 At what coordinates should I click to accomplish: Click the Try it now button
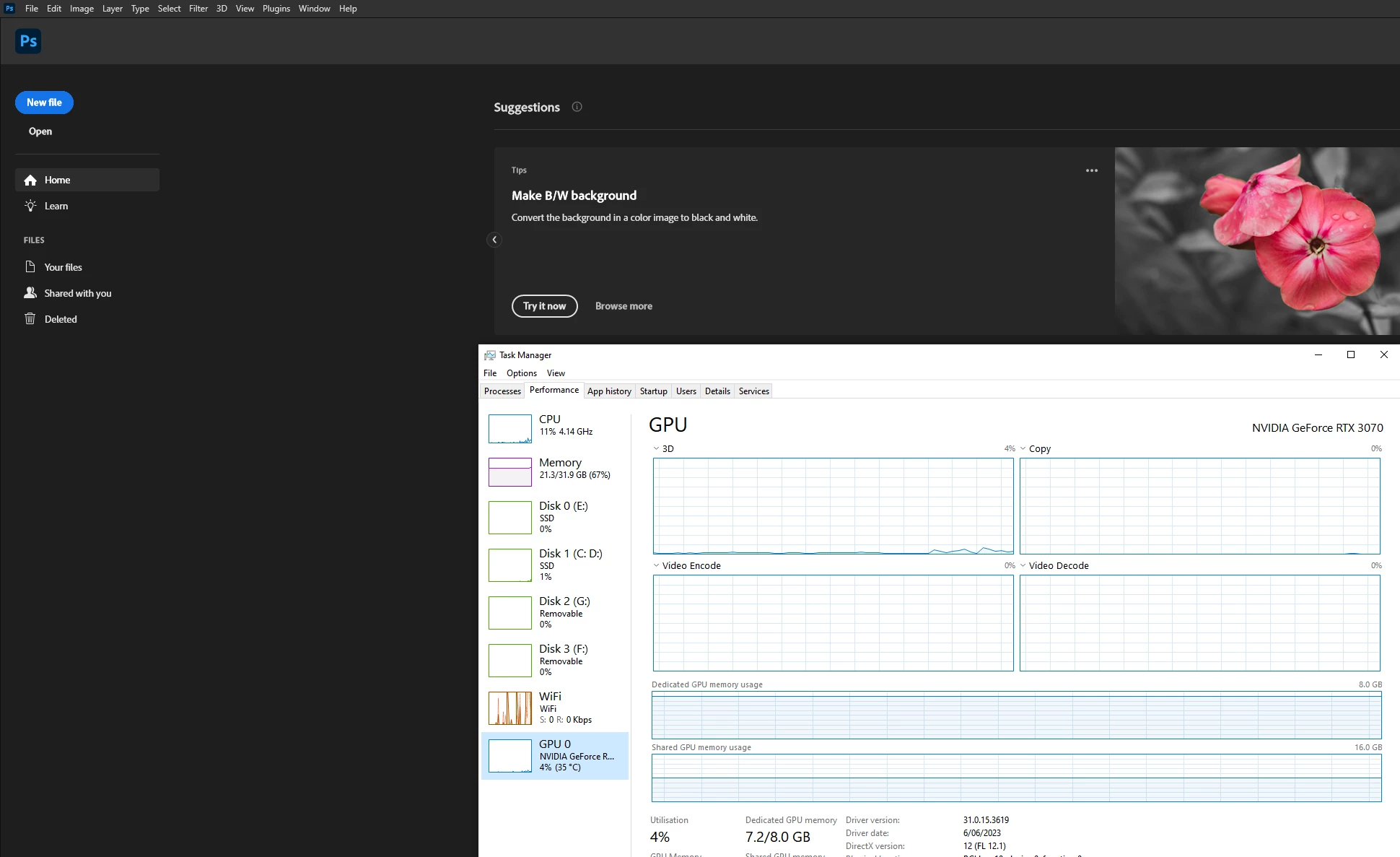point(544,306)
